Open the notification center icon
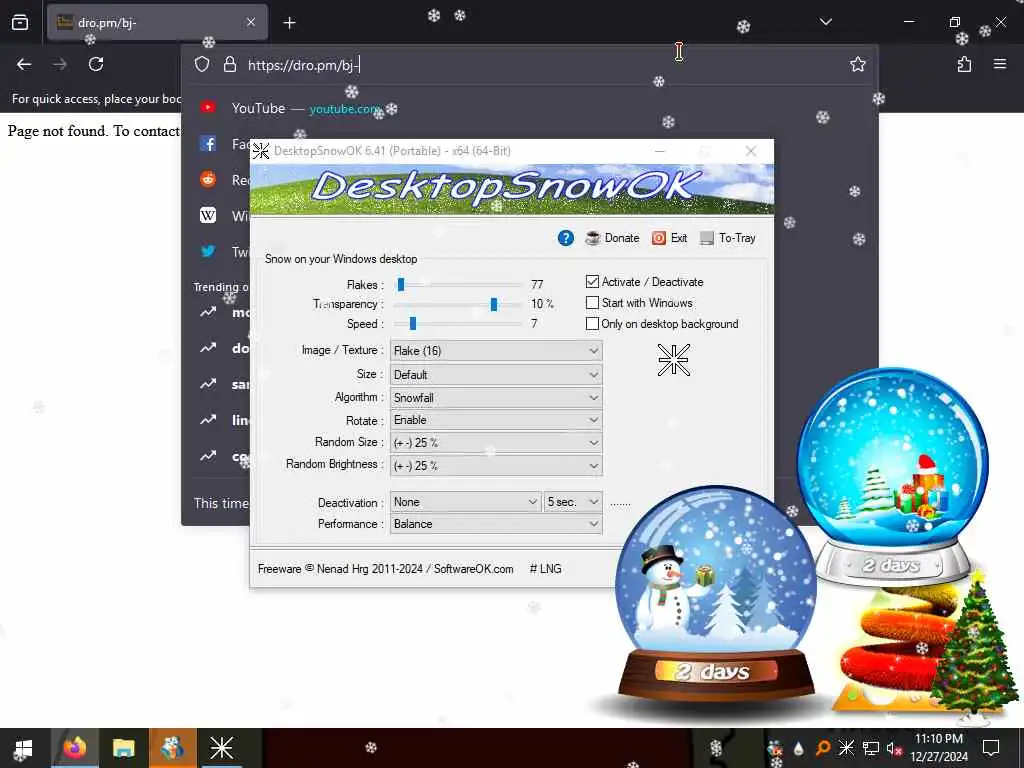Viewport: 1024px width, 768px height. (991, 748)
